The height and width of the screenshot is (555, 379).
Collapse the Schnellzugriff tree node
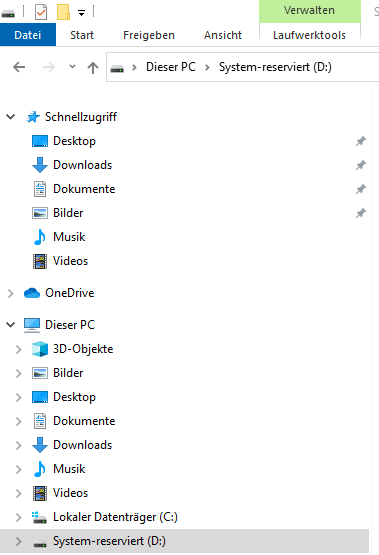tap(11, 116)
